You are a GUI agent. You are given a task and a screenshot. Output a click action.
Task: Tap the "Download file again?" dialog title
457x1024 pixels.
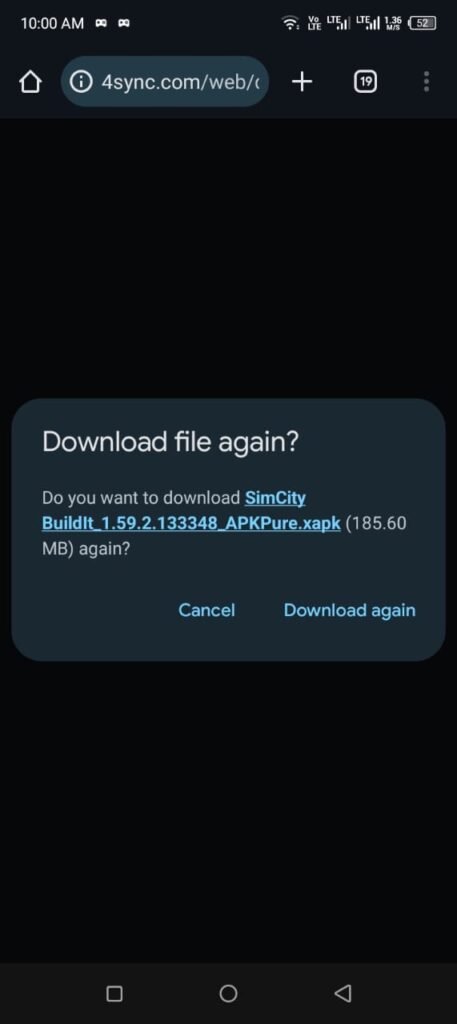click(x=170, y=442)
